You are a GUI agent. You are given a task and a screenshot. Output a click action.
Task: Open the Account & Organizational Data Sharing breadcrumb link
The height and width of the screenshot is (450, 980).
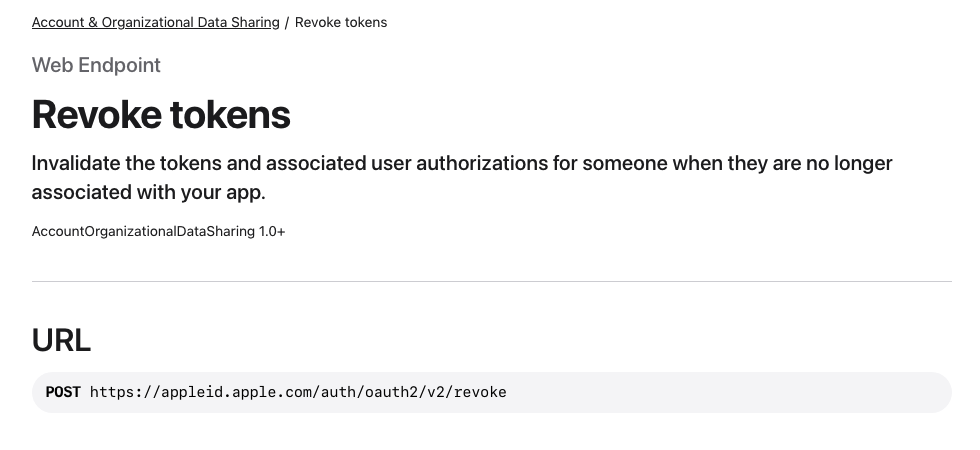[x=156, y=22]
